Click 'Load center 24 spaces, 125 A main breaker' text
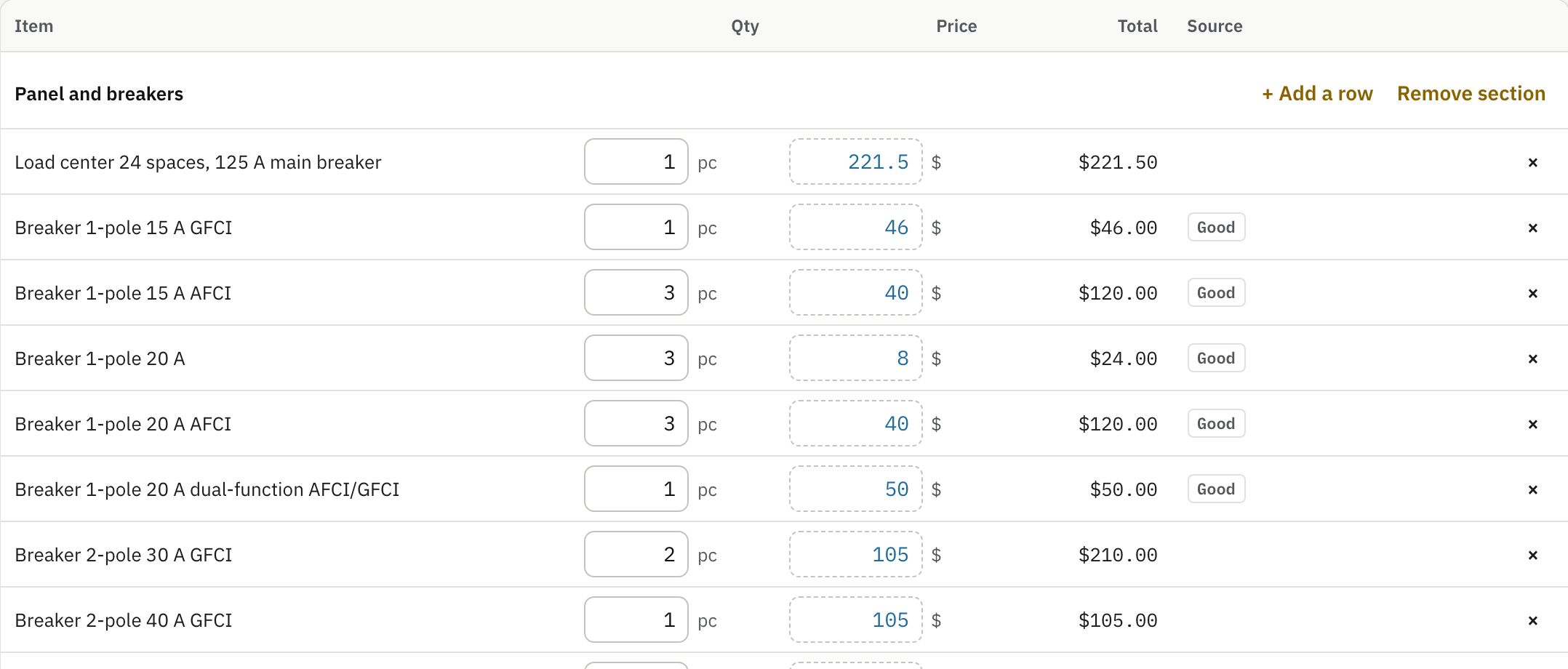The width and height of the screenshot is (1568, 669). pyautogui.click(x=198, y=162)
